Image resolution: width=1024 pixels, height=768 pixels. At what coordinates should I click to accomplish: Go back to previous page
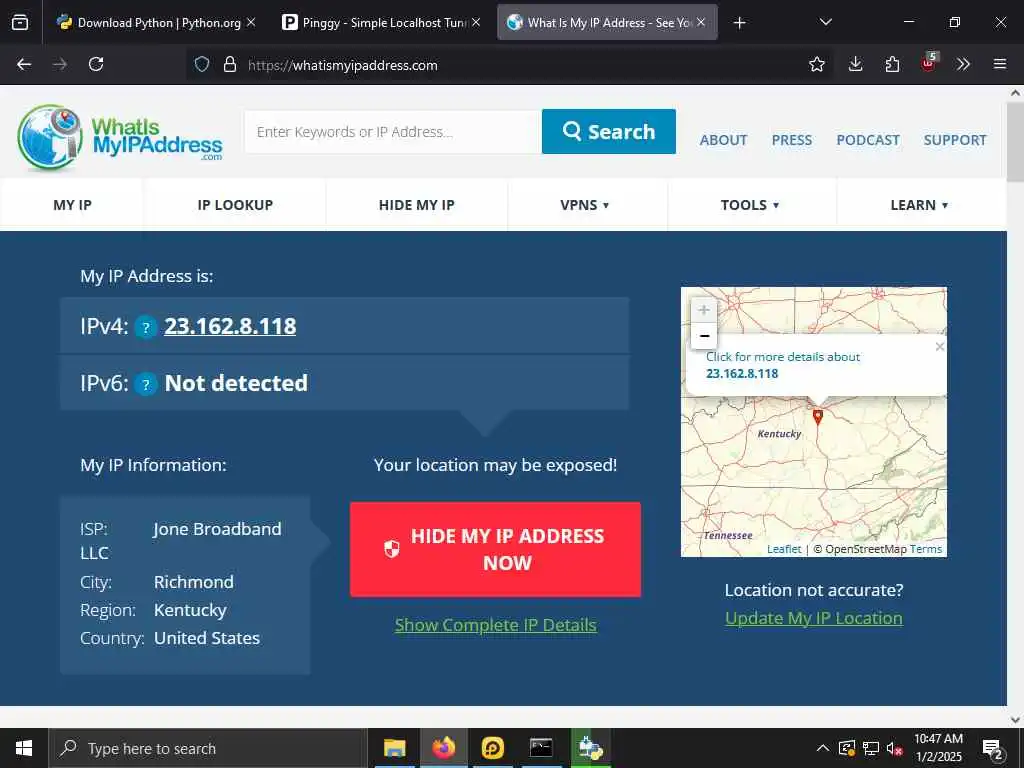tap(24, 64)
